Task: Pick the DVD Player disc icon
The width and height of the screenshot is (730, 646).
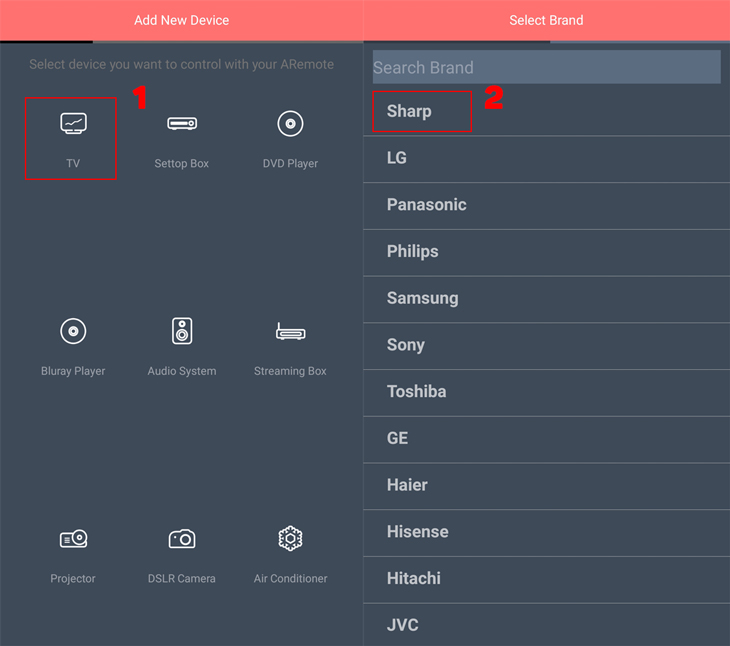Action: coord(291,124)
